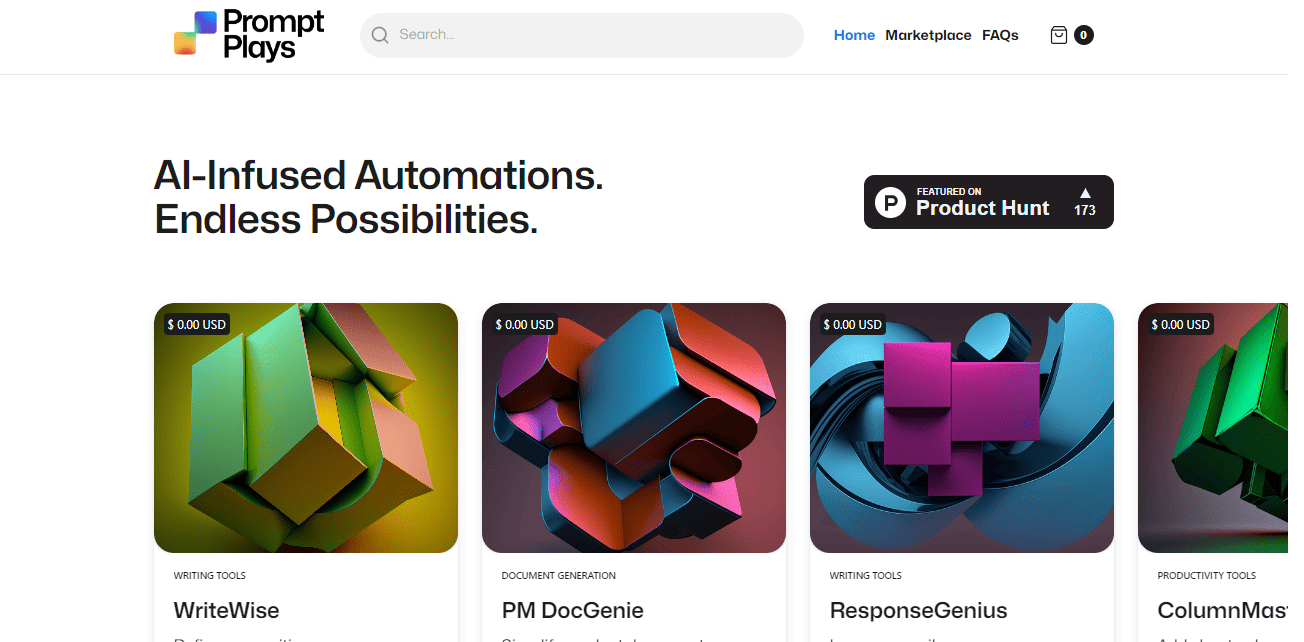The height and width of the screenshot is (642, 1304).
Task: Click the magnifying glass search icon
Action: click(x=380, y=35)
